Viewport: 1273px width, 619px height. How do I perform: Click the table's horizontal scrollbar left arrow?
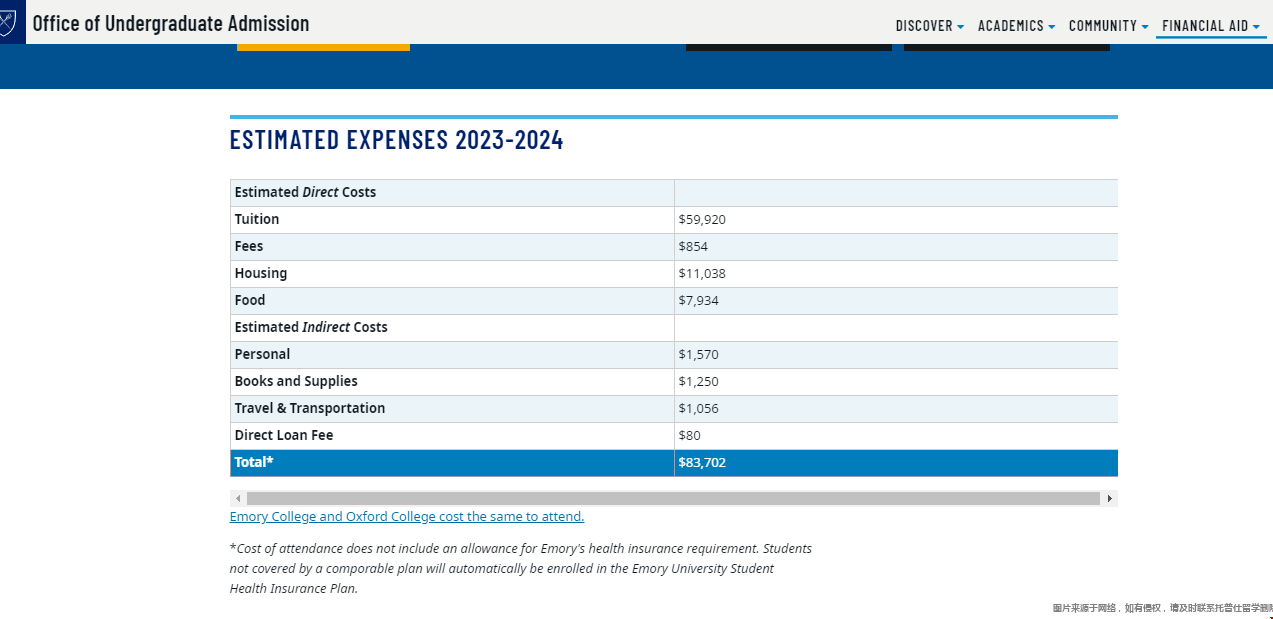click(238, 498)
